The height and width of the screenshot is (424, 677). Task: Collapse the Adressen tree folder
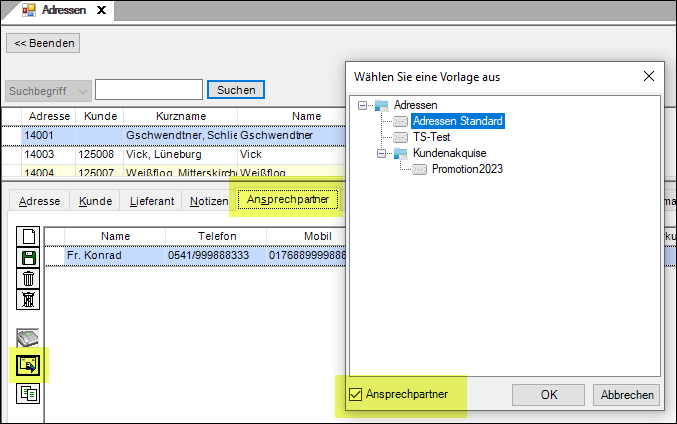pos(363,105)
